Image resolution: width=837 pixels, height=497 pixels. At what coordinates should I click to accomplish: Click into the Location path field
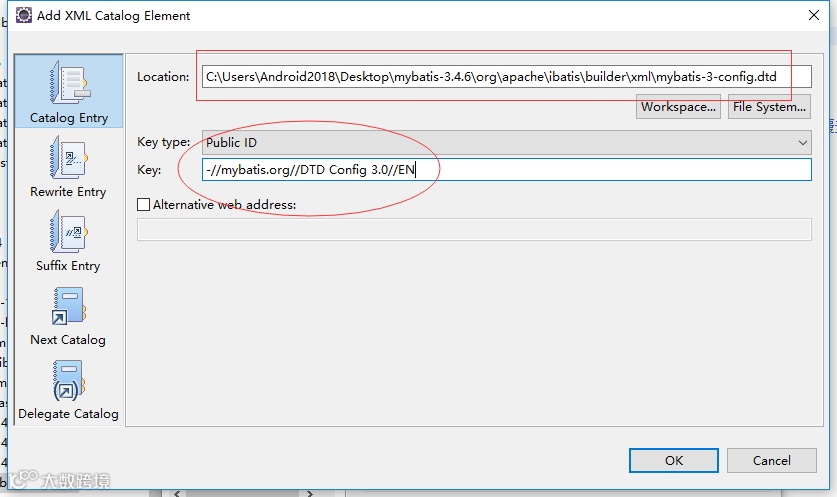tap(507, 76)
